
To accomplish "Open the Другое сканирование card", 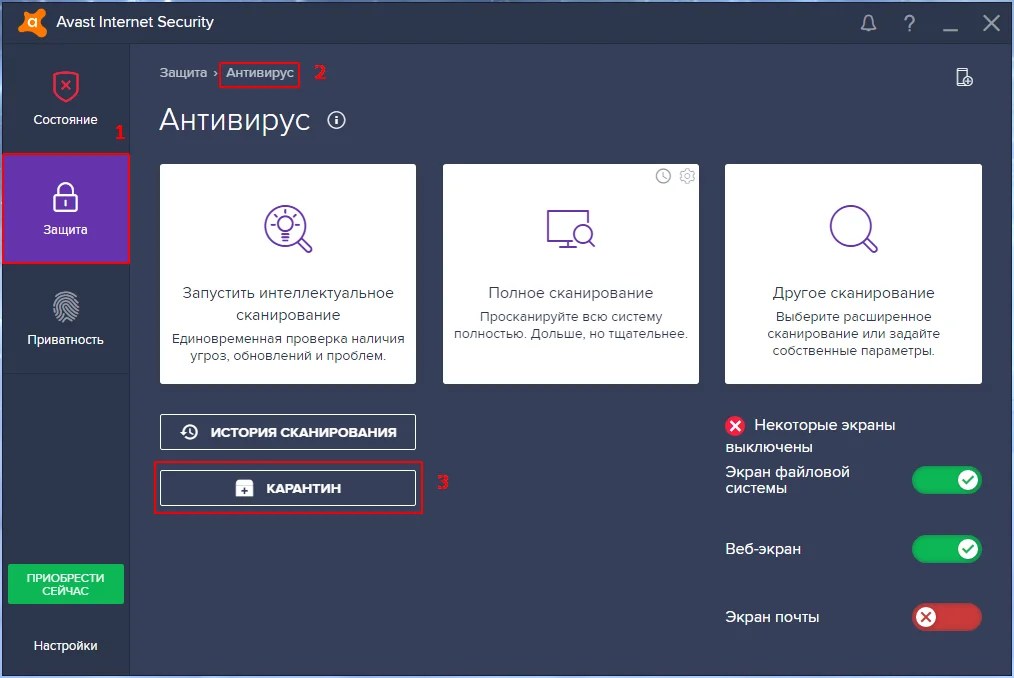I will pyautogui.click(x=853, y=274).
